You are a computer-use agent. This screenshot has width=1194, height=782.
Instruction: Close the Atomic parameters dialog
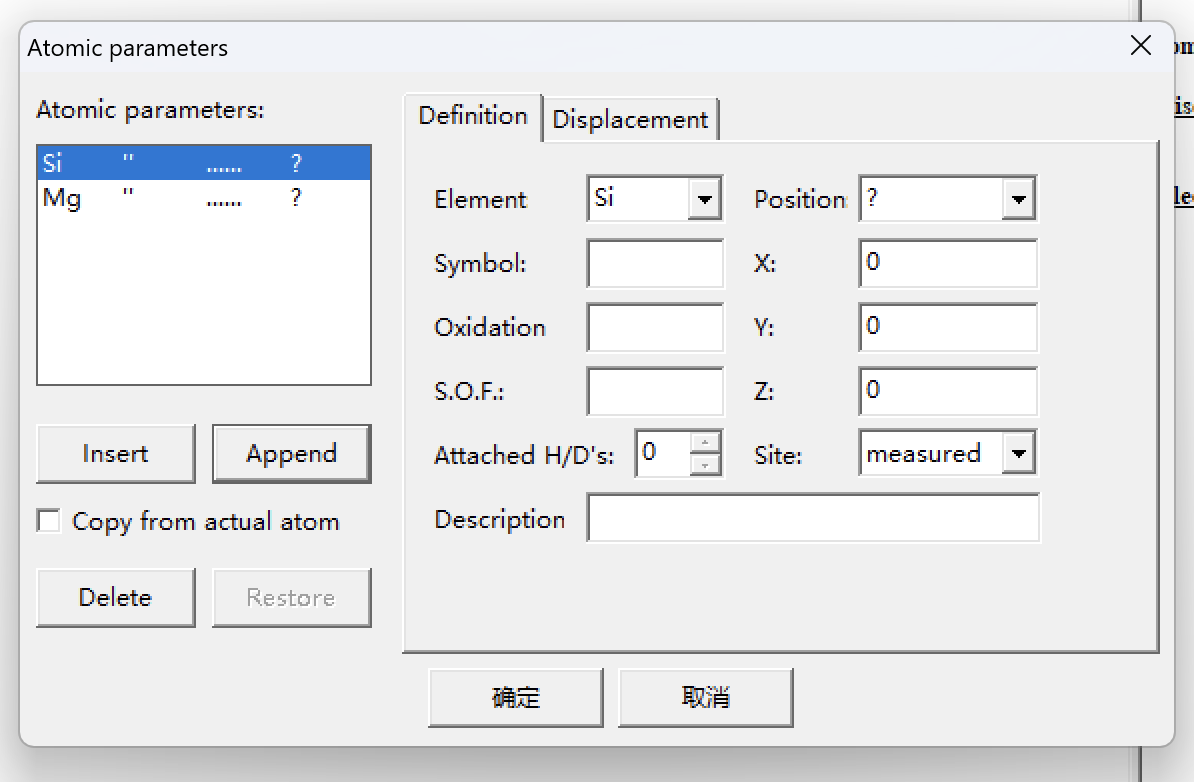pos(1140,46)
